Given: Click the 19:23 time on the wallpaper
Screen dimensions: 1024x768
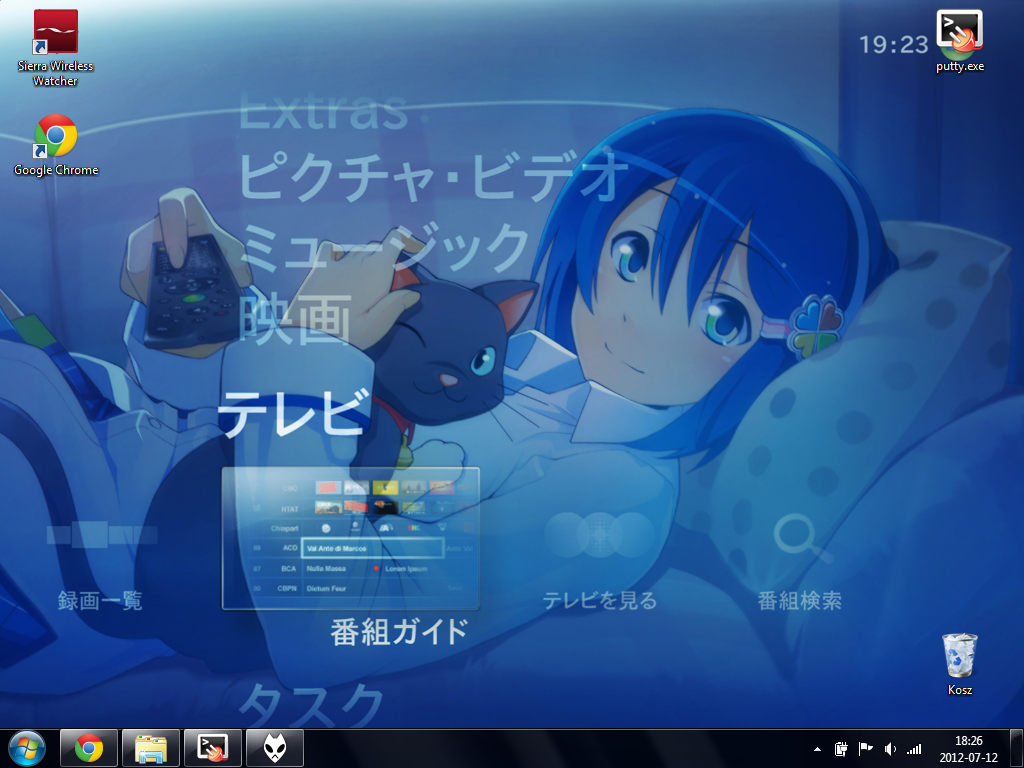Looking at the screenshot, I should click(893, 44).
